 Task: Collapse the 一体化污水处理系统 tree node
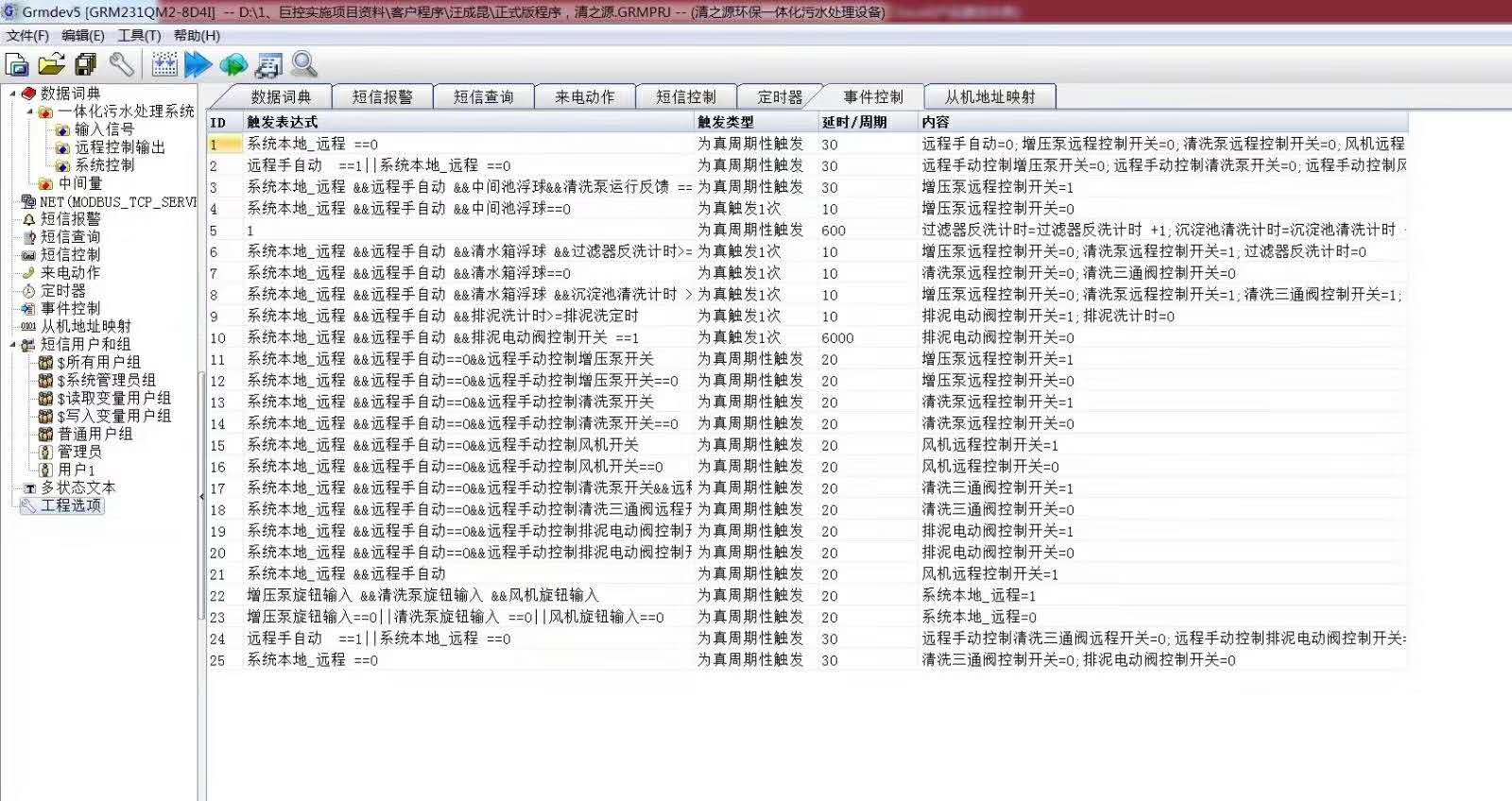[29, 111]
